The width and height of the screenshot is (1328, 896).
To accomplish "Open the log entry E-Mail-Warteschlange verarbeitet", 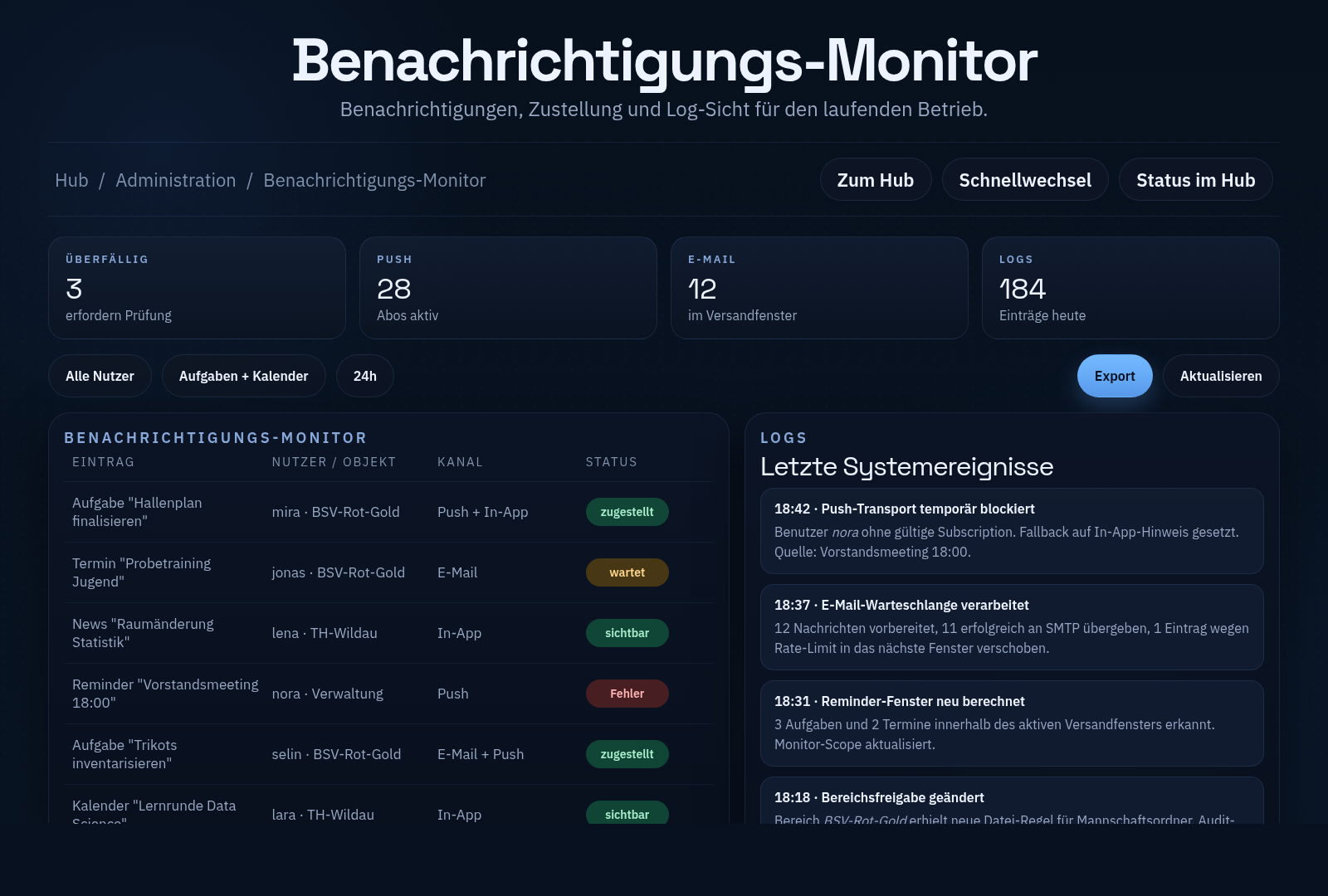I will 1011,628.
